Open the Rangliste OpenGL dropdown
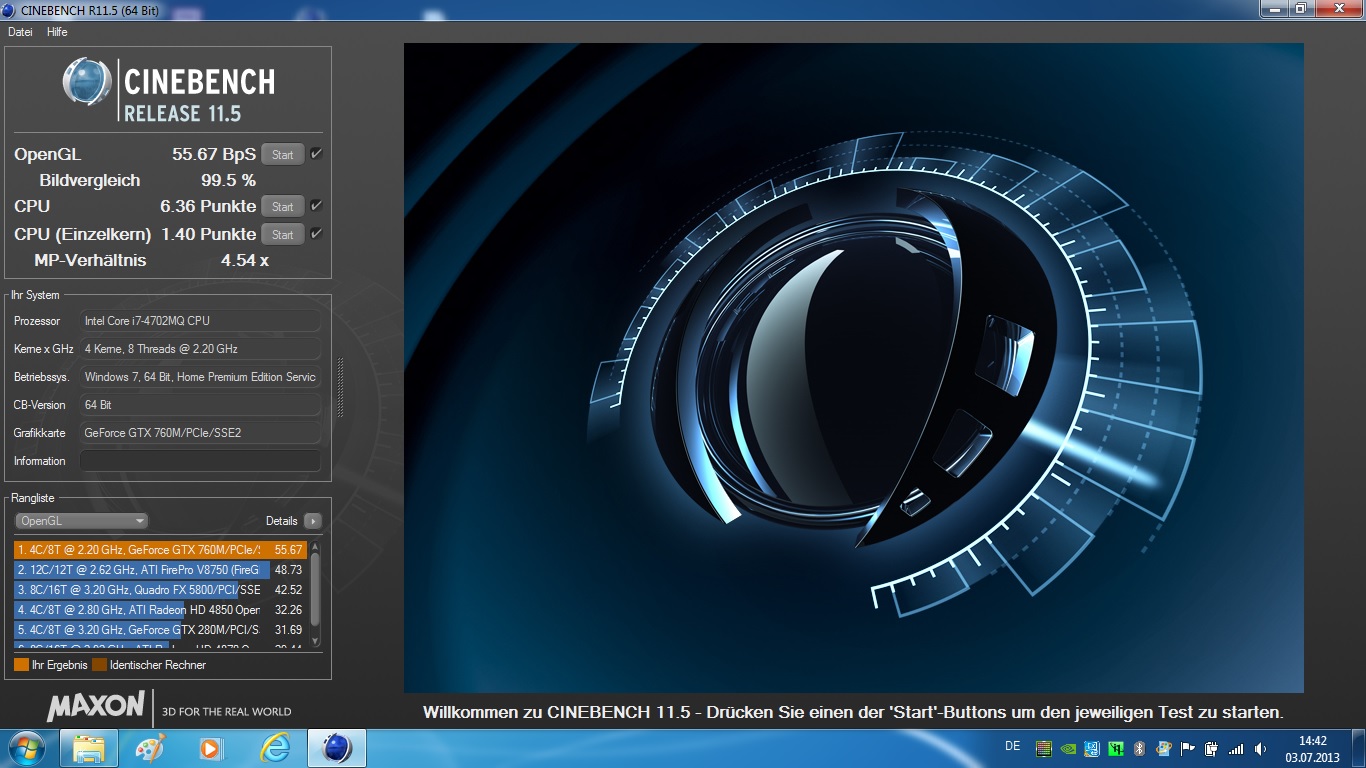1366x768 pixels. click(81, 521)
